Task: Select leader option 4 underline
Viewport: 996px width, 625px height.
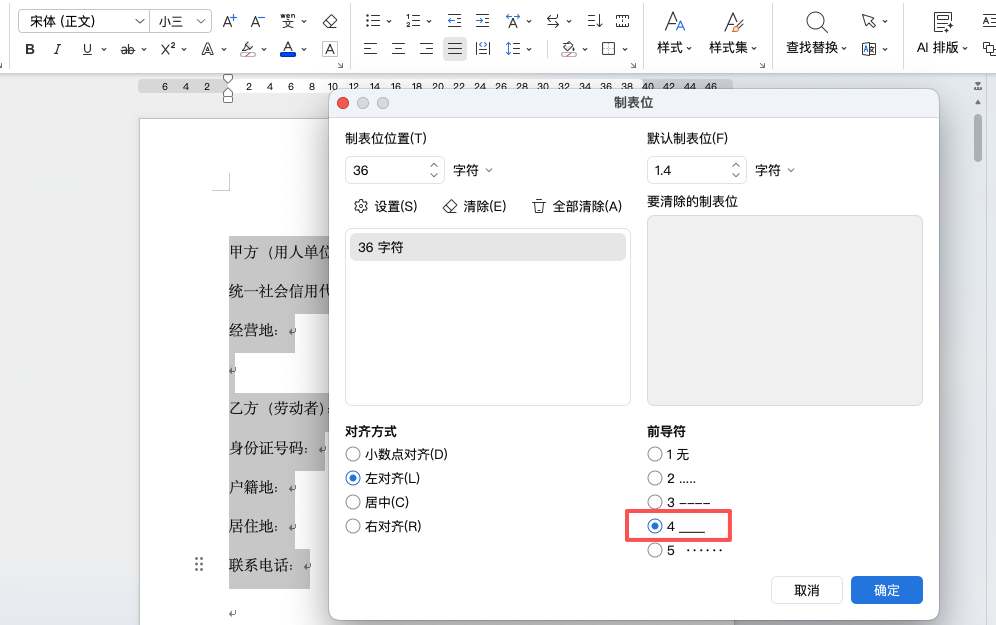Action: coord(676,527)
